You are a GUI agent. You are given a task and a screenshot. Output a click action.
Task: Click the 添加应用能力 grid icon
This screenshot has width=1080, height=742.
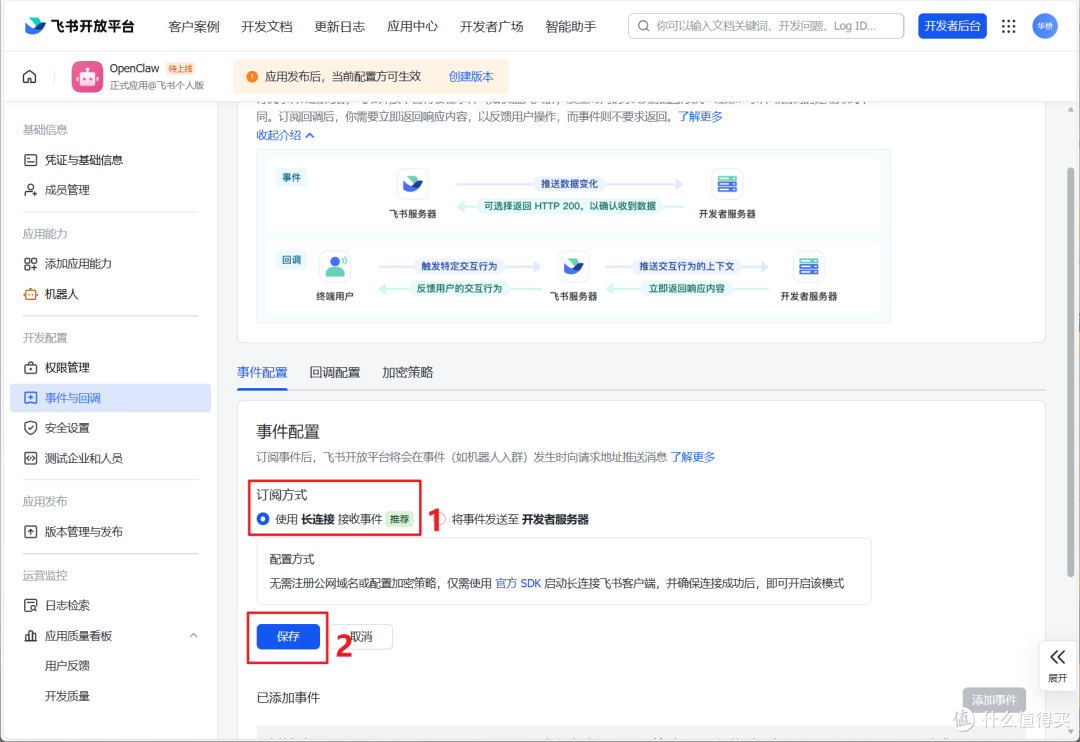30,264
